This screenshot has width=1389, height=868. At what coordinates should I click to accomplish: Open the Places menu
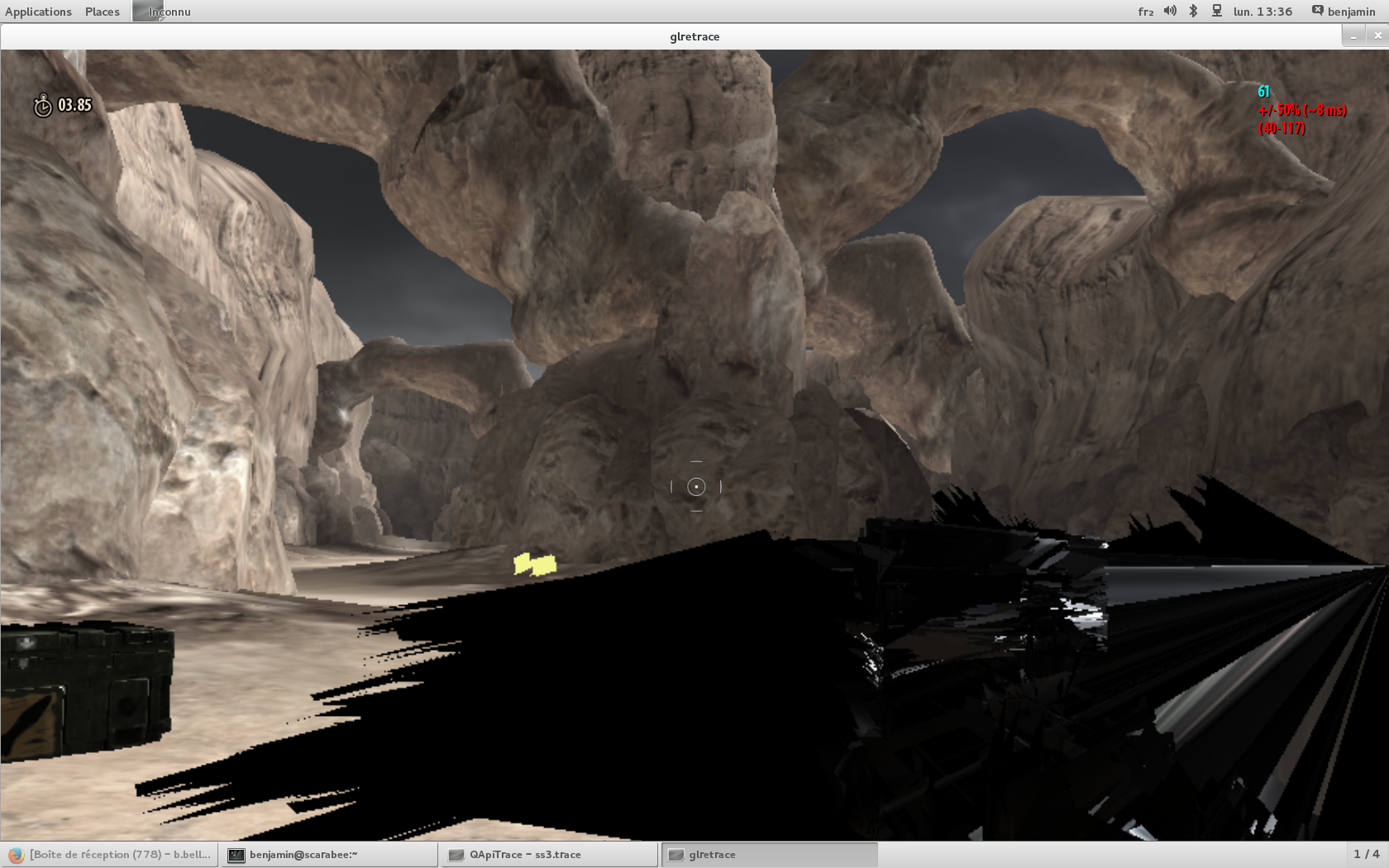click(x=103, y=12)
